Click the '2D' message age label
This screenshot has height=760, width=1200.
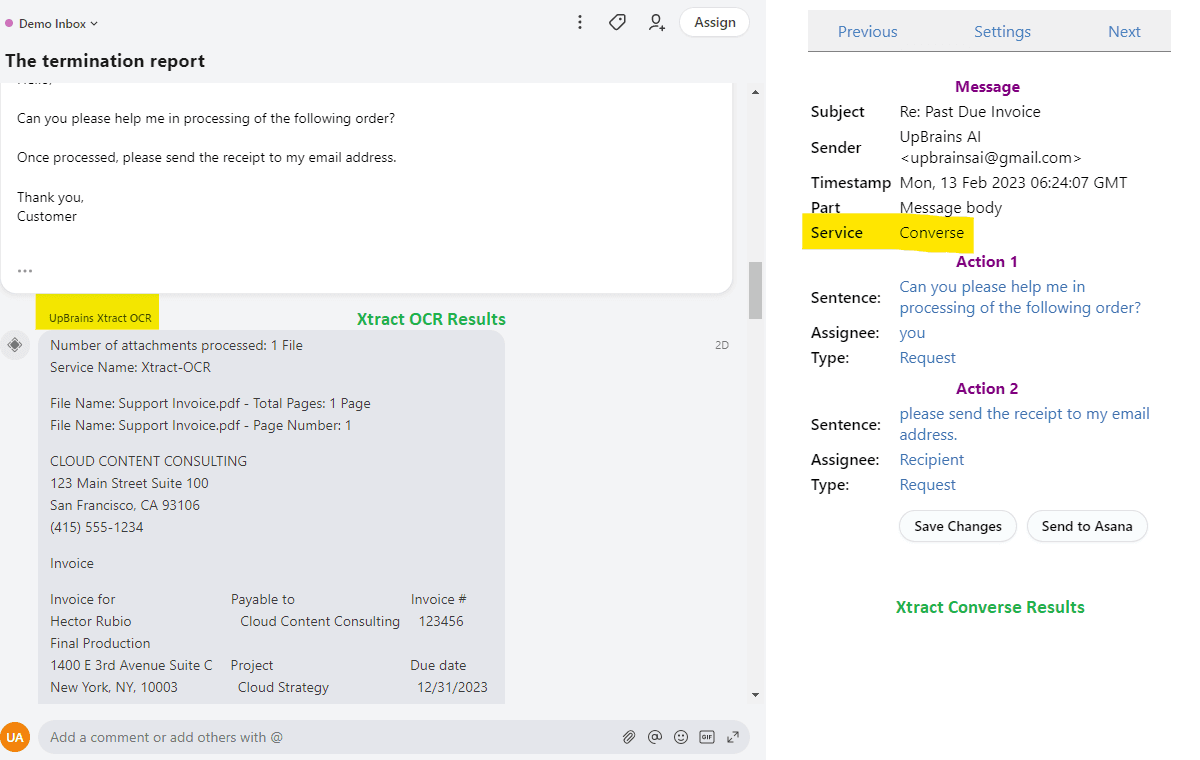tap(722, 345)
